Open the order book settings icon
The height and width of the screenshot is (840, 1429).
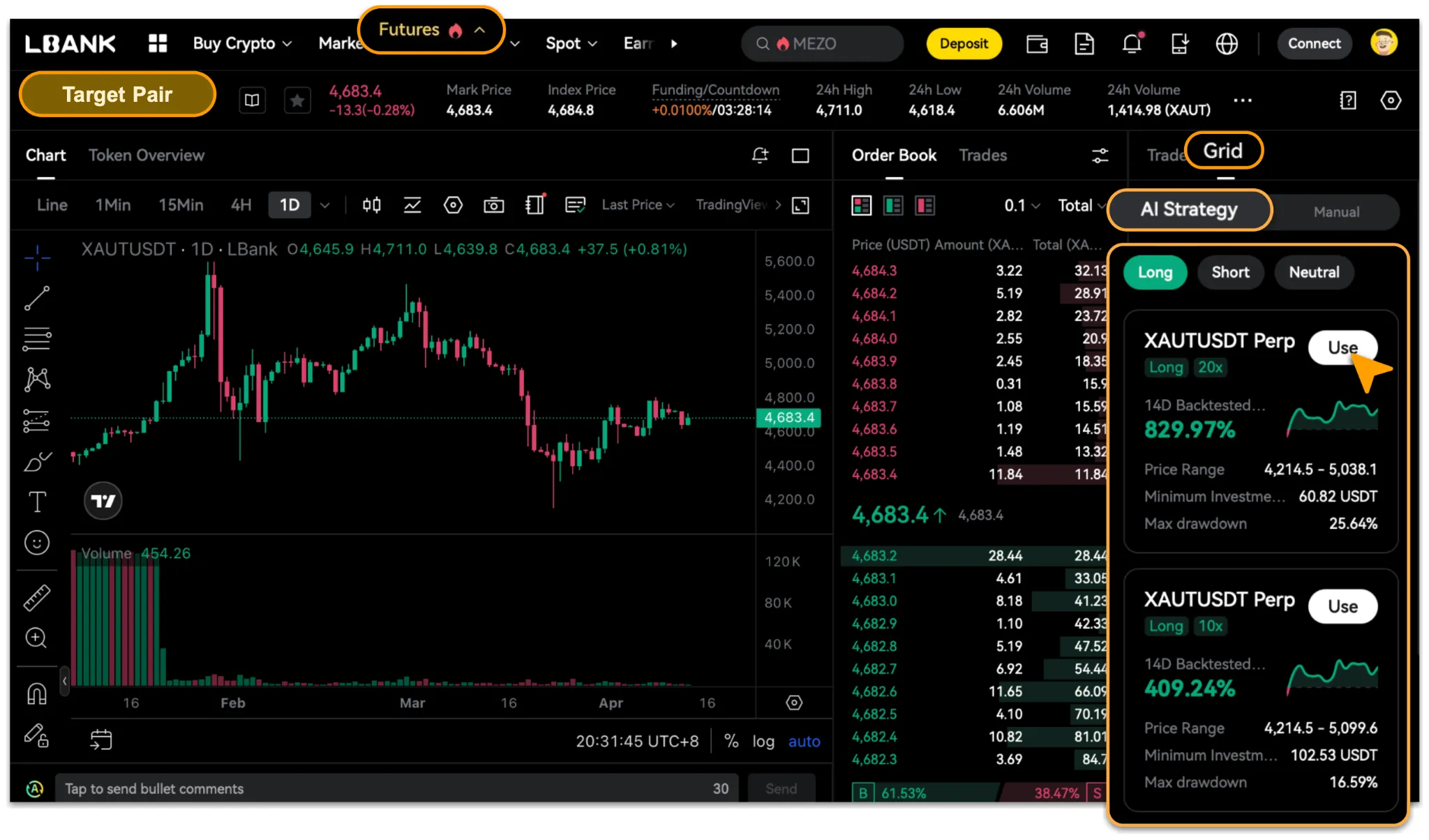pos(1100,156)
